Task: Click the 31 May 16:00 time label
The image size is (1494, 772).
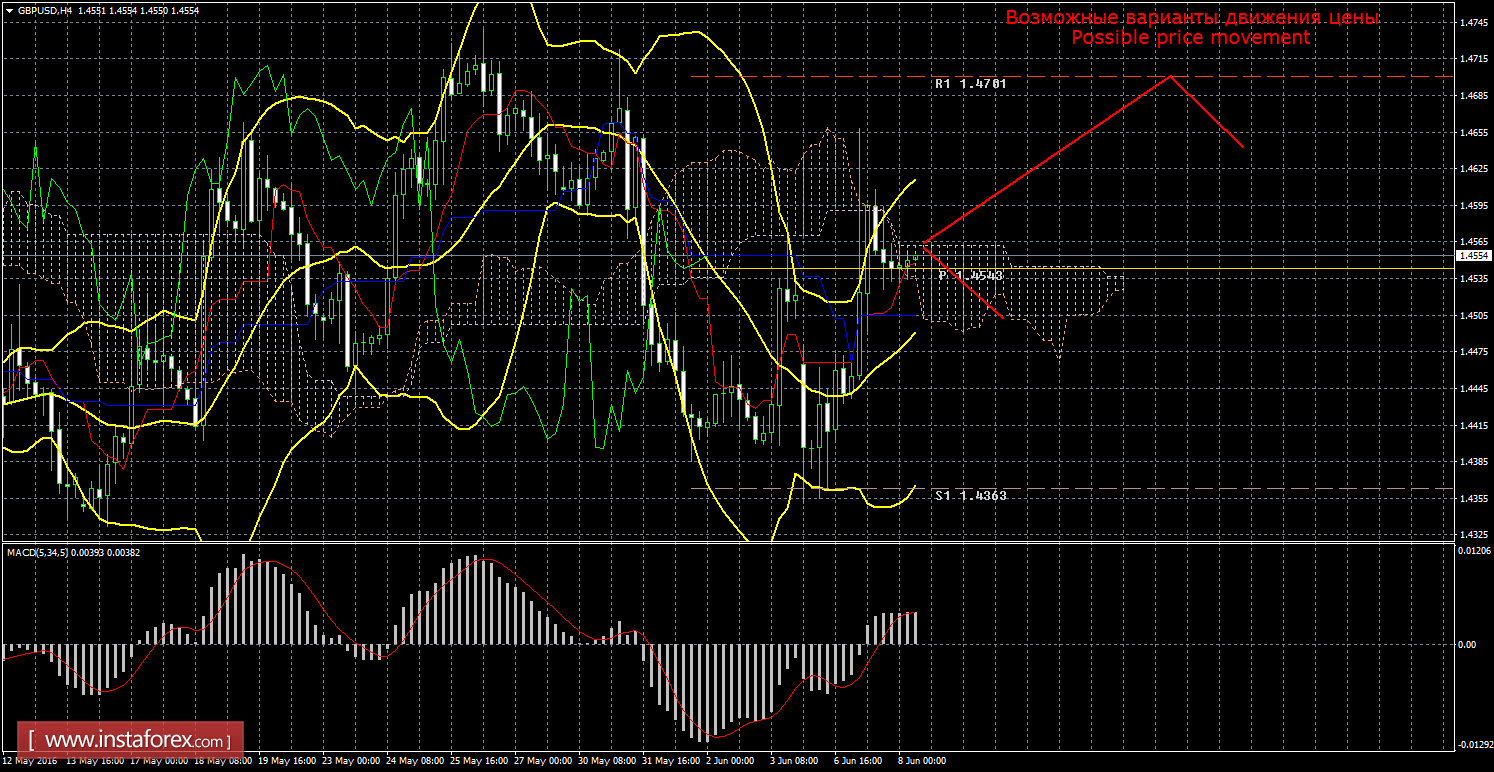Action: [669, 761]
